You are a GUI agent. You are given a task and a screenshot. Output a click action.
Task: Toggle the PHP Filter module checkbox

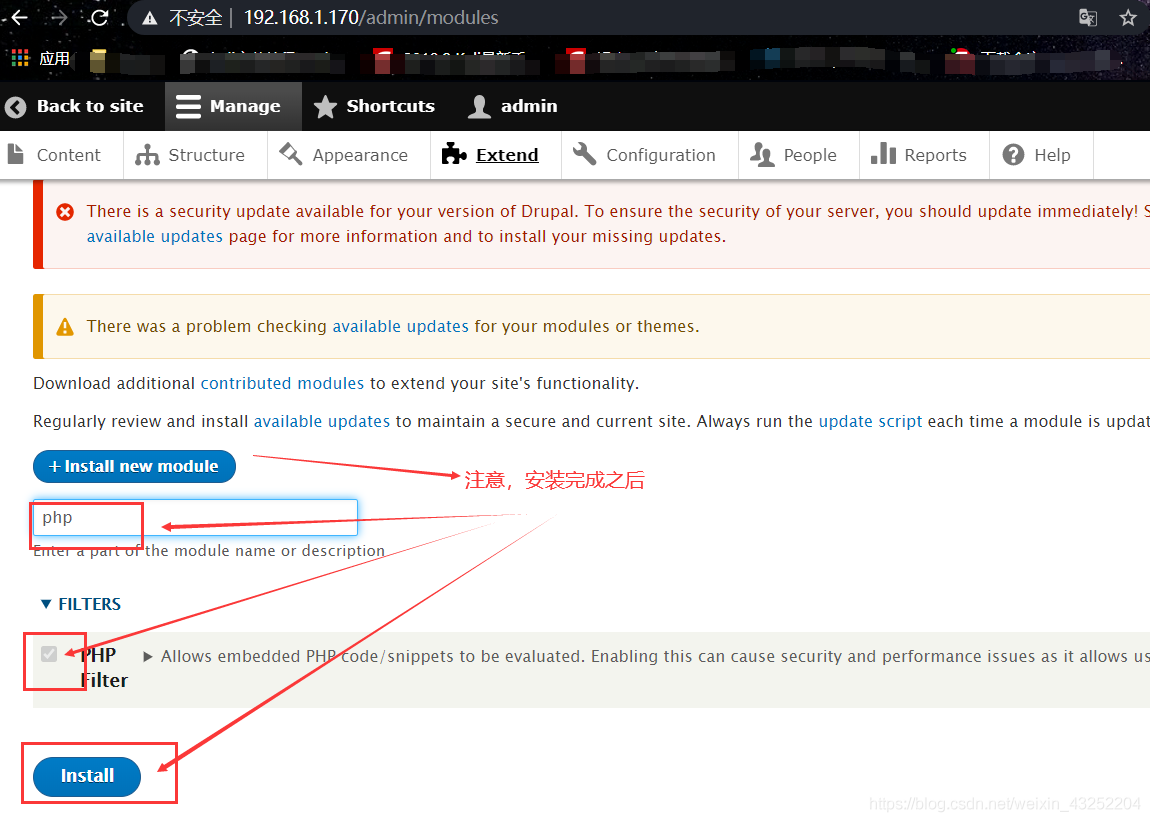pos(49,654)
